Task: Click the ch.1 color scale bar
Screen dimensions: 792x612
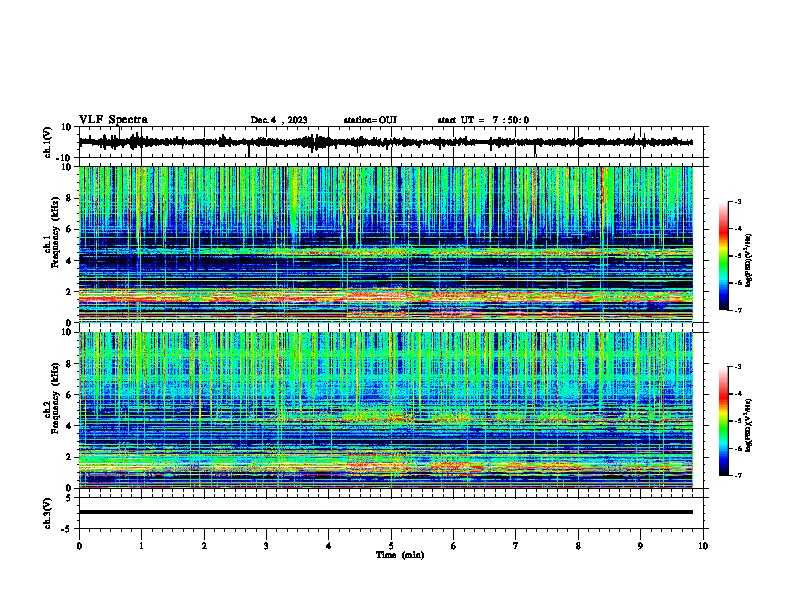Action: (x=724, y=256)
